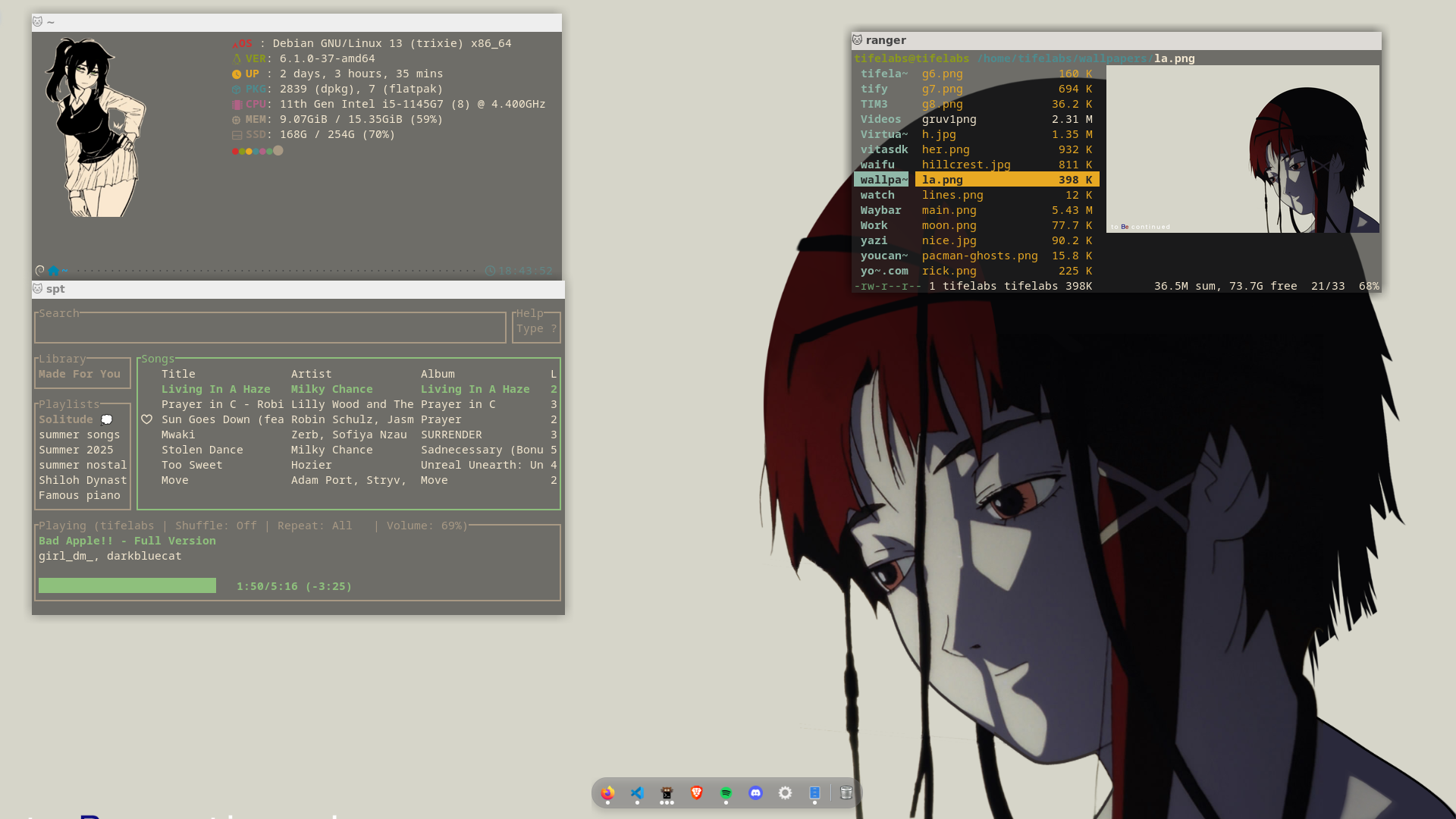This screenshot has height=819, width=1456.
Task: Open the summer songs playlist
Action: point(80,435)
